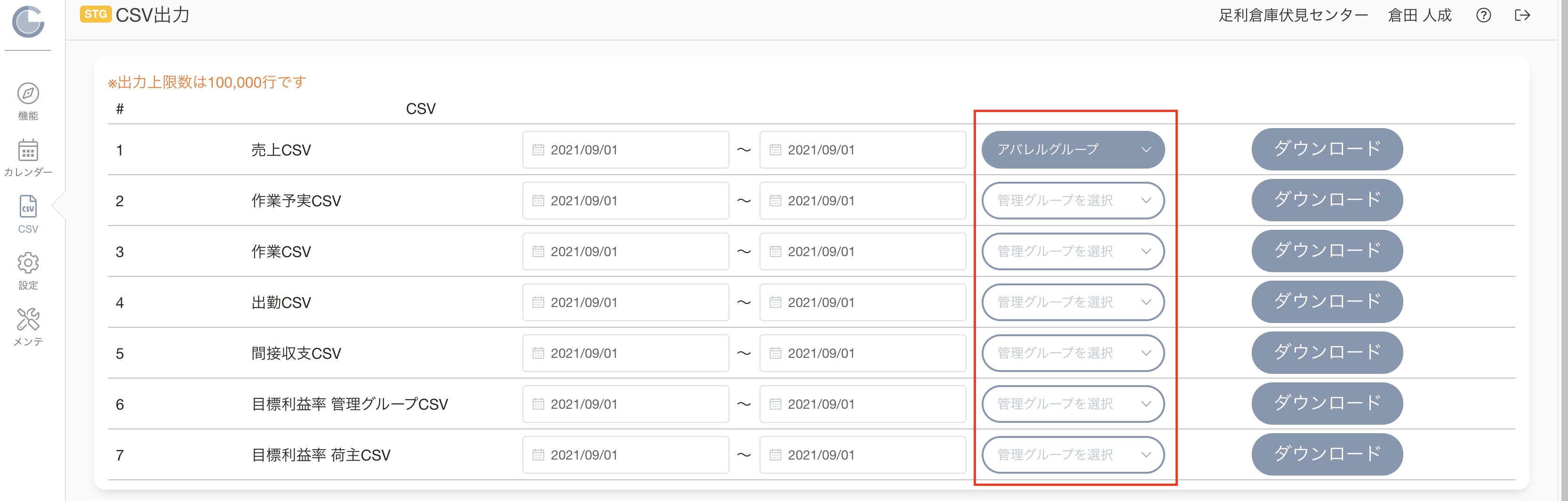
Task: Open 管理グループを選択 dropdown for 作業予実CSV
Action: pos(1072,201)
